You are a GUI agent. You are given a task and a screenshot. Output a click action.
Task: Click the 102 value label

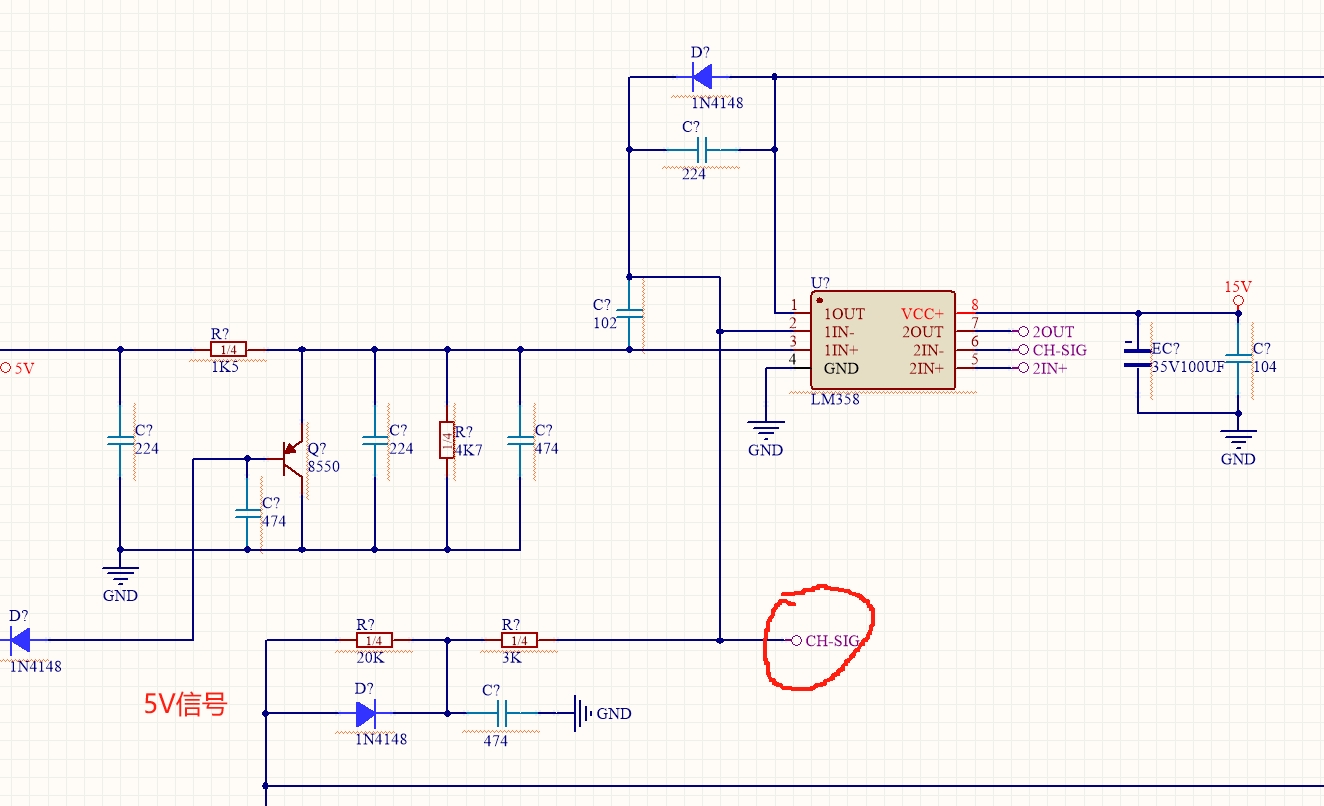click(603, 322)
